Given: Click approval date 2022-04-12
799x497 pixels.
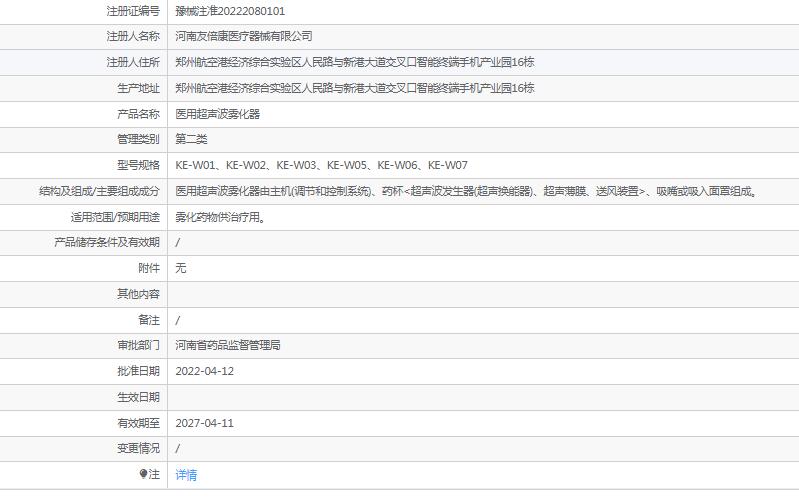Looking at the screenshot, I should 204,371.
